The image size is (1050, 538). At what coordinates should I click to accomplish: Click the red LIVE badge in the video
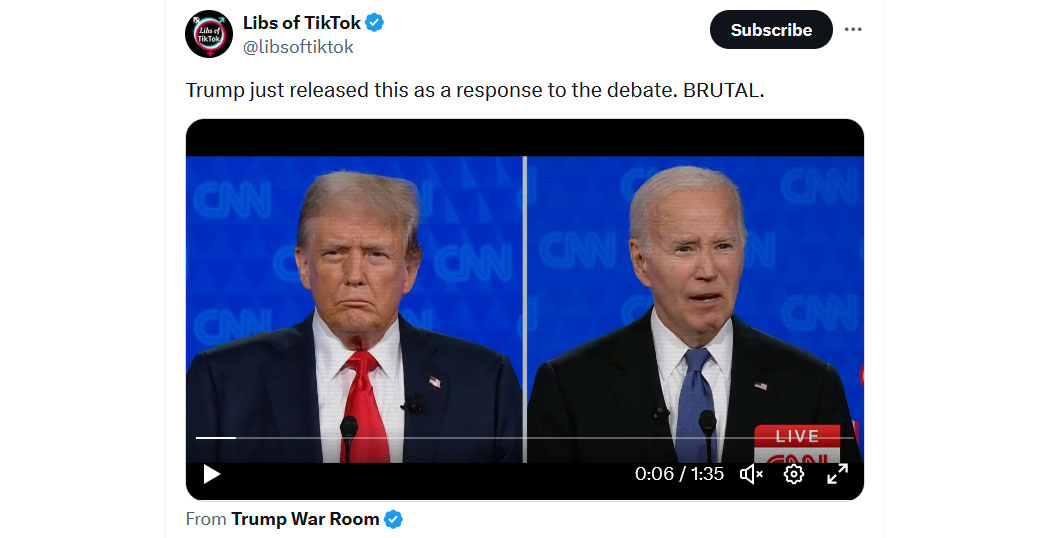[797, 436]
